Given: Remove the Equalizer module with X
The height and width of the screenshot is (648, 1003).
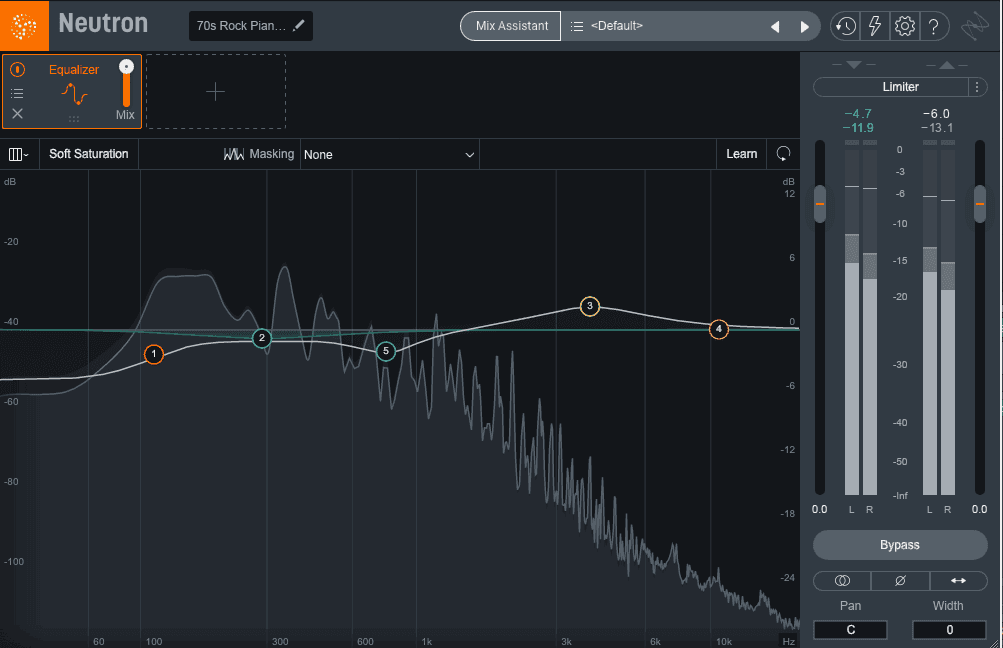Looking at the screenshot, I should pyautogui.click(x=17, y=113).
